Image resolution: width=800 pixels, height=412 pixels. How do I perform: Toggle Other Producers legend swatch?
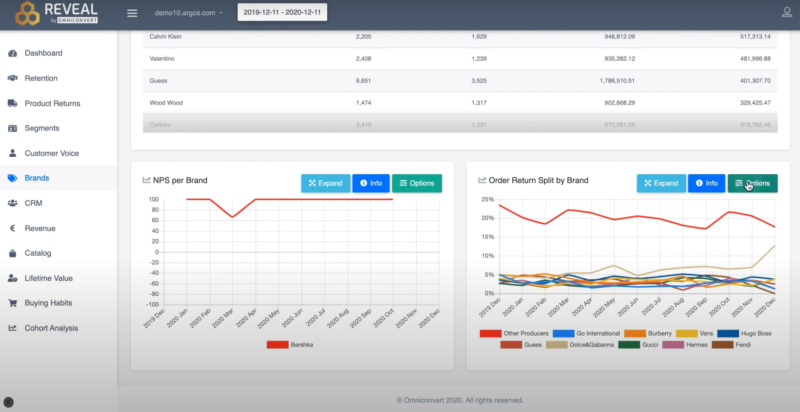pos(490,333)
